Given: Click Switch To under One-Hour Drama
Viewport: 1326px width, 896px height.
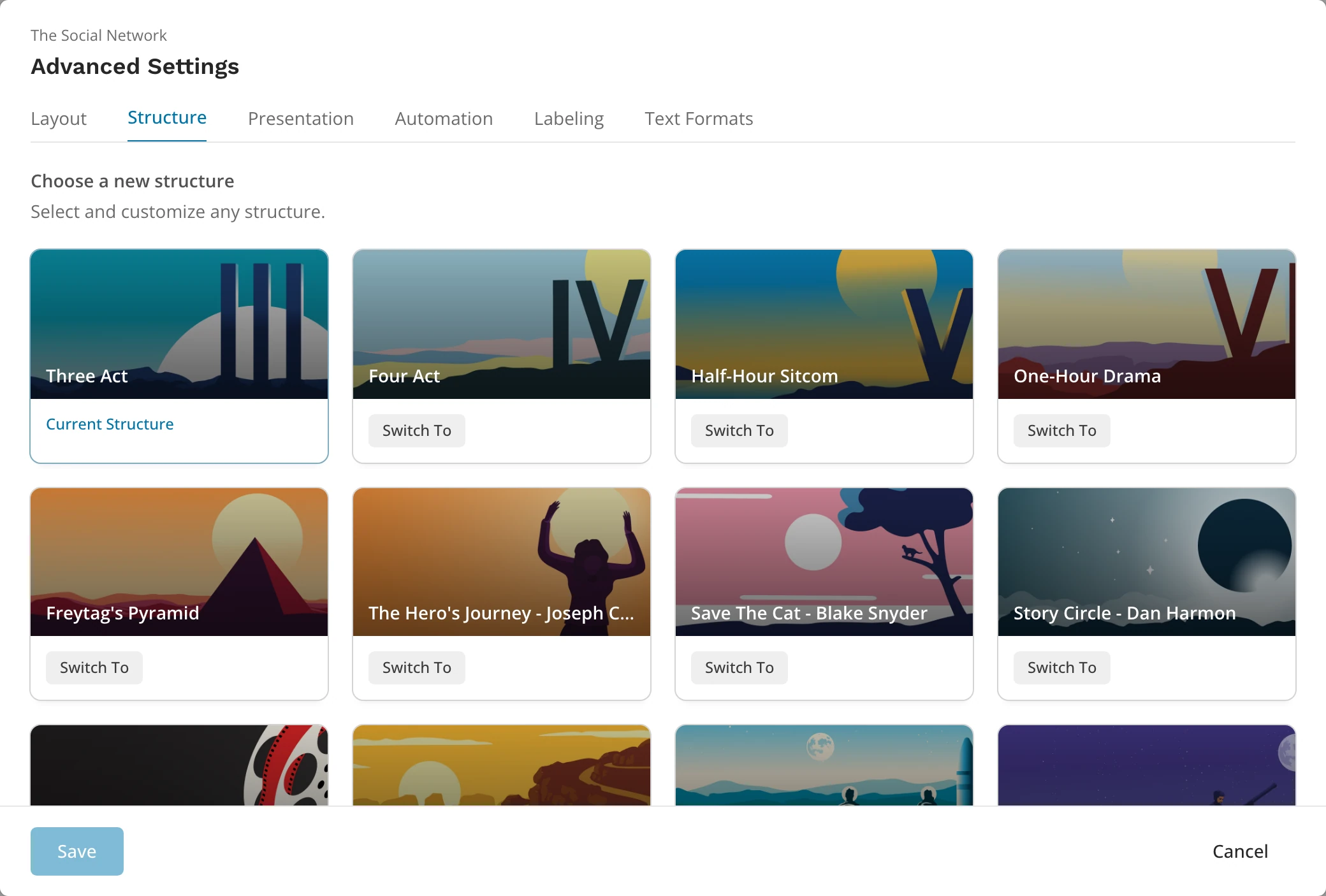Looking at the screenshot, I should click(x=1062, y=431).
